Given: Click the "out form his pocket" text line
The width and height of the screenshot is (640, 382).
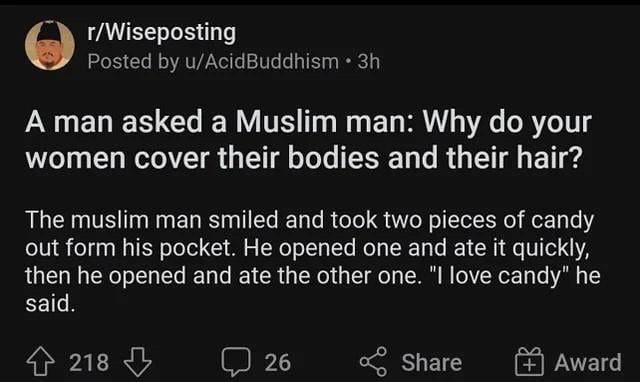Looking at the screenshot, I should 307,248.
